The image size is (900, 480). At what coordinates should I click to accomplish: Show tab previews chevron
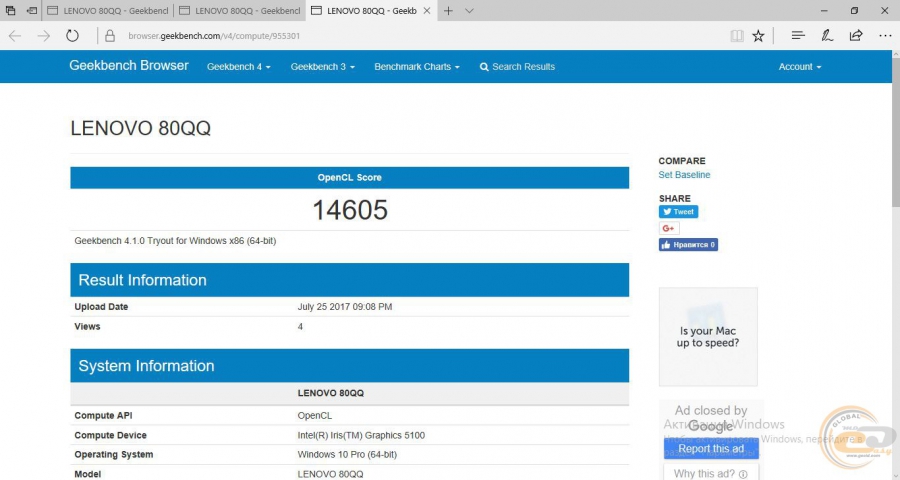coord(469,10)
